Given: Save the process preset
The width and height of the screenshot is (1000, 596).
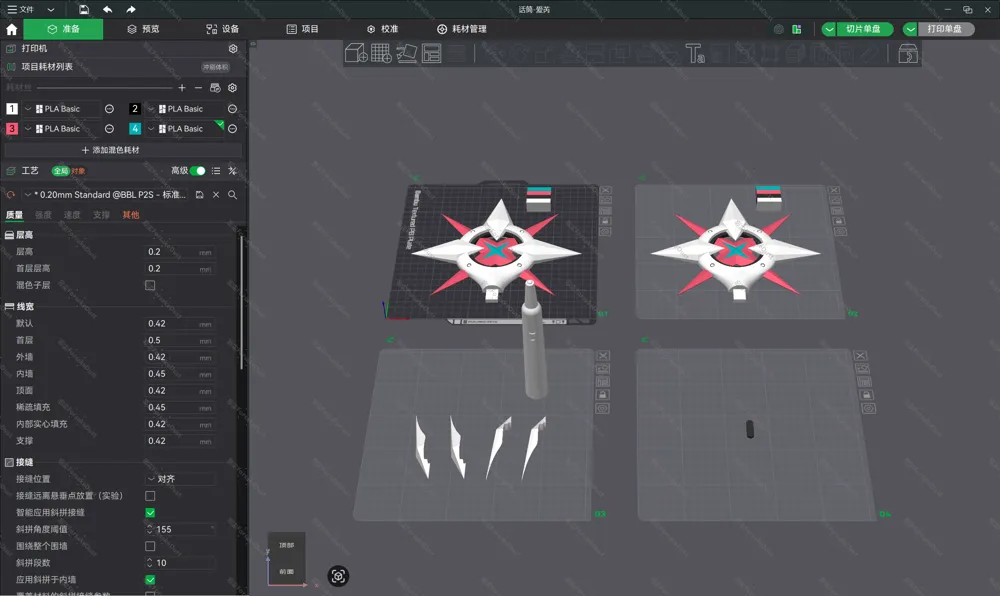Looking at the screenshot, I should [200, 195].
